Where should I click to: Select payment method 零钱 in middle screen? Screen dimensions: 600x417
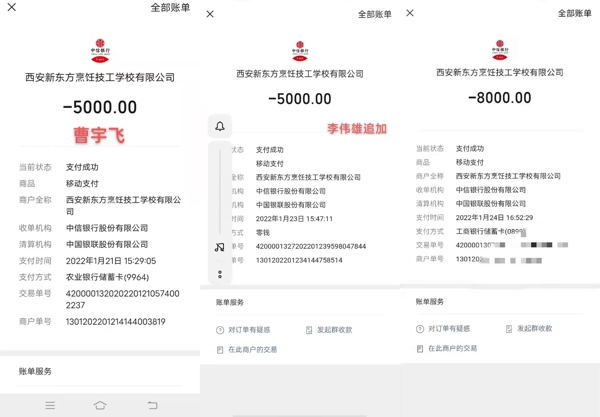tap(263, 233)
